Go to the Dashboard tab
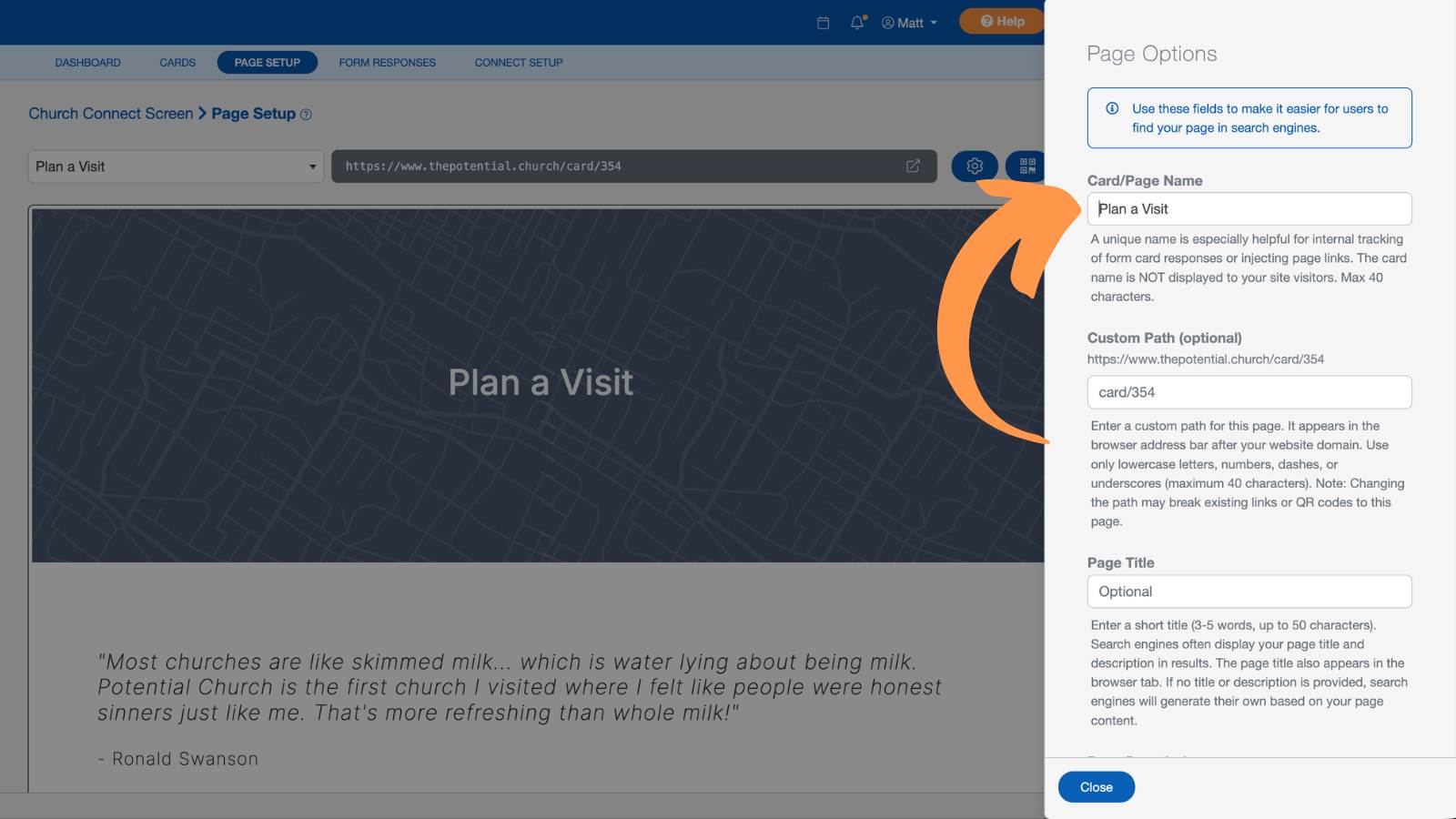Viewport: 1456px width, 819px height. coord(87,63)
